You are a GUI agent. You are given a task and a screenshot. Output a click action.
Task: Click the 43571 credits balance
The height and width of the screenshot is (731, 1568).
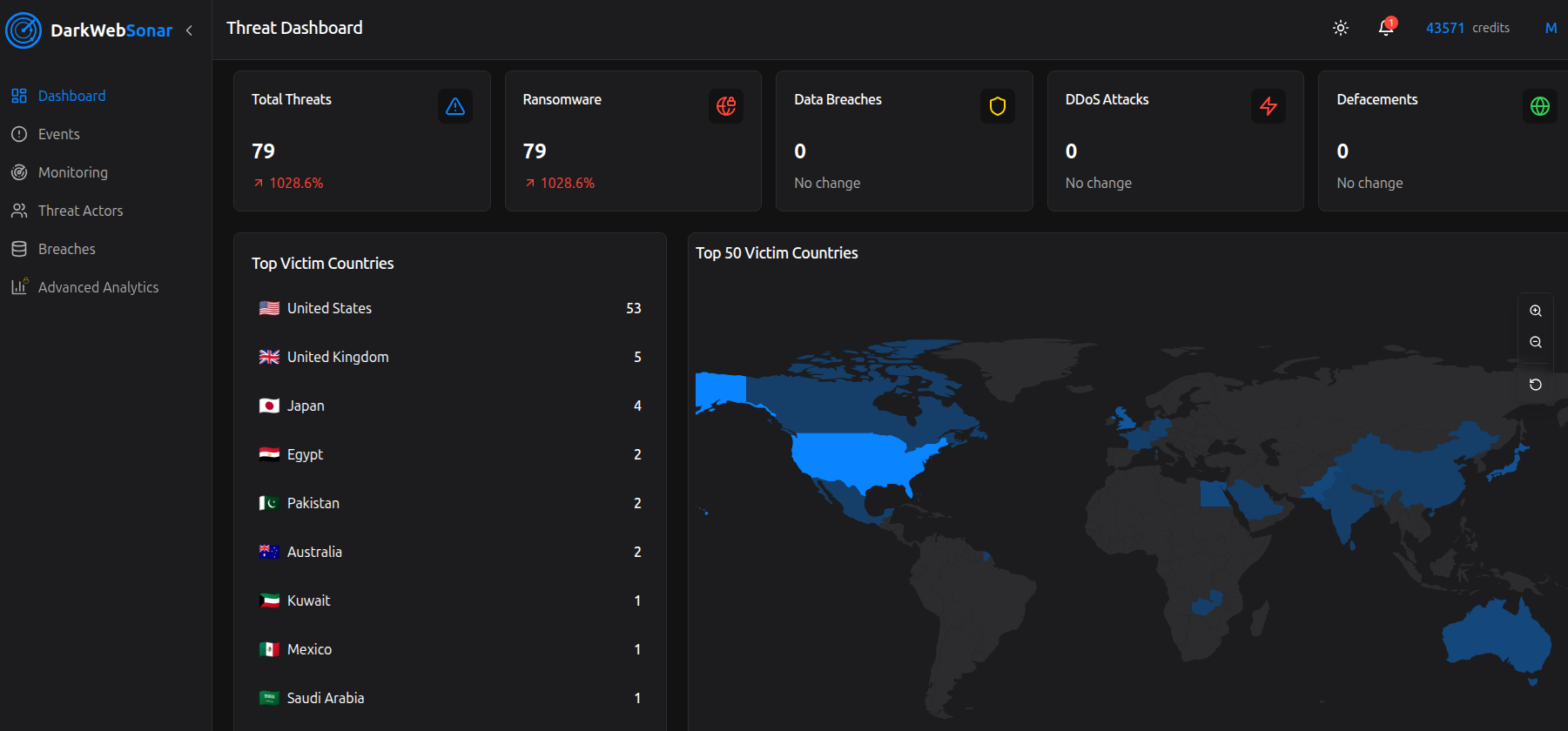pyautogui.click(x=1467, y=28)
